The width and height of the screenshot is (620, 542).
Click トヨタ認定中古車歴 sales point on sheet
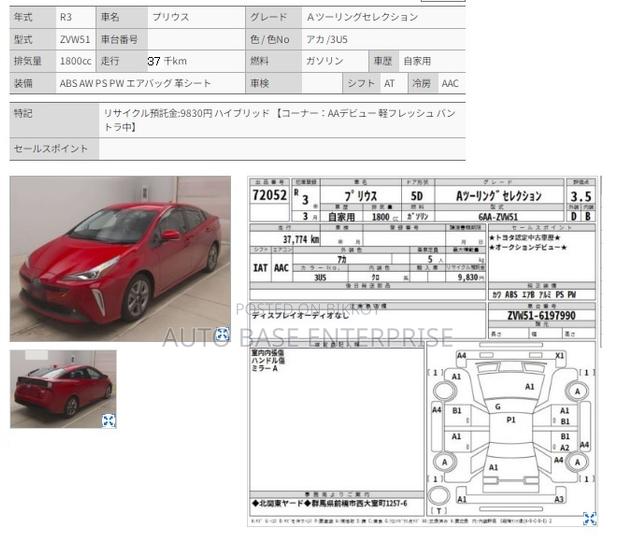point(525,238)
